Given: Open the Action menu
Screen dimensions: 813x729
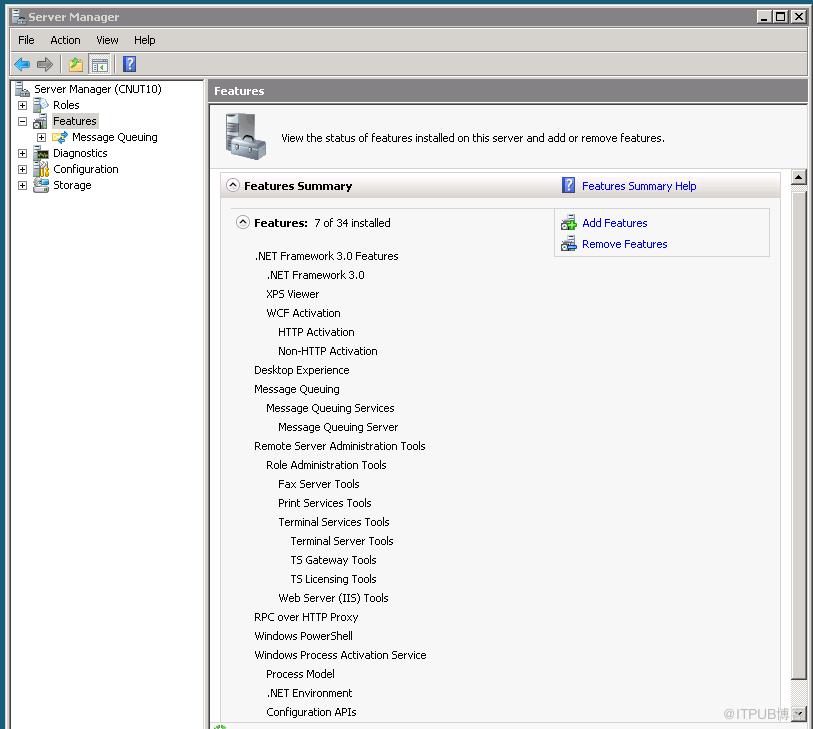Looking at the screenshot, I should click(65, 40).
